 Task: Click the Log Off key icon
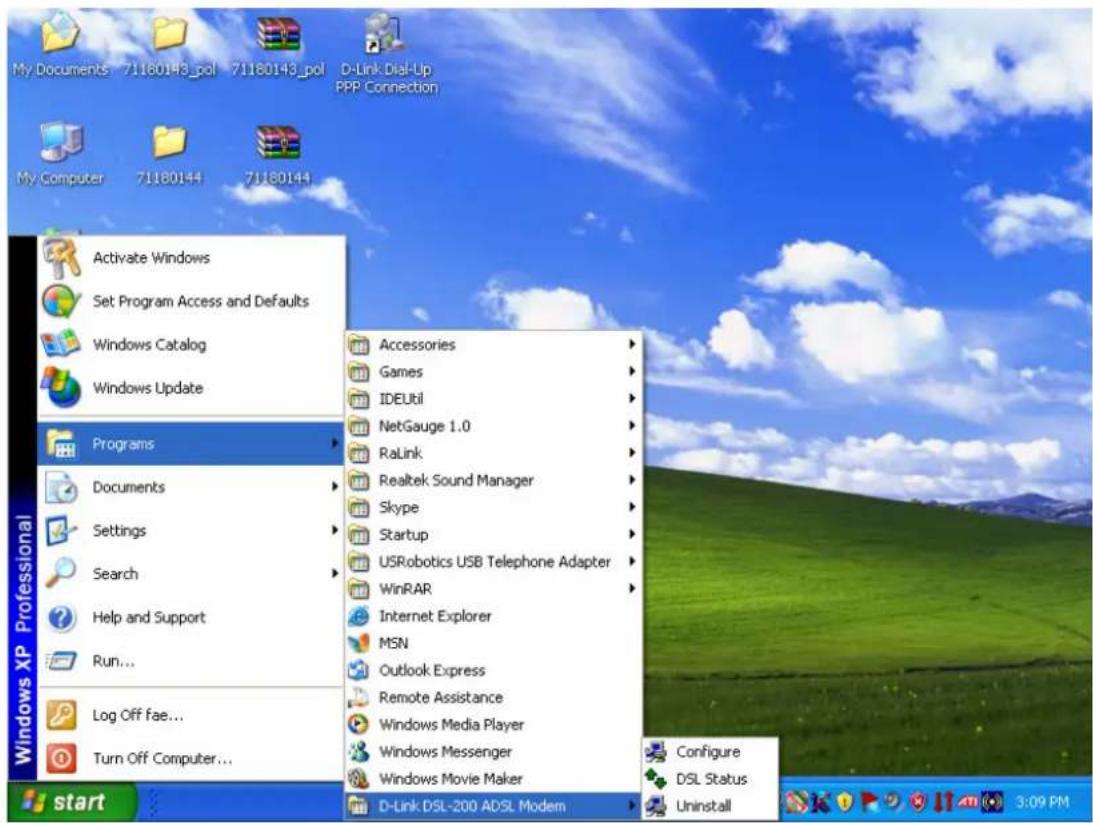[x=61, y=715]
